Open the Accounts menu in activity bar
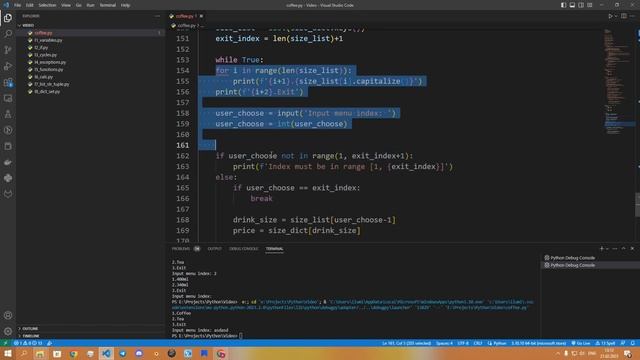 pos(8,315)
